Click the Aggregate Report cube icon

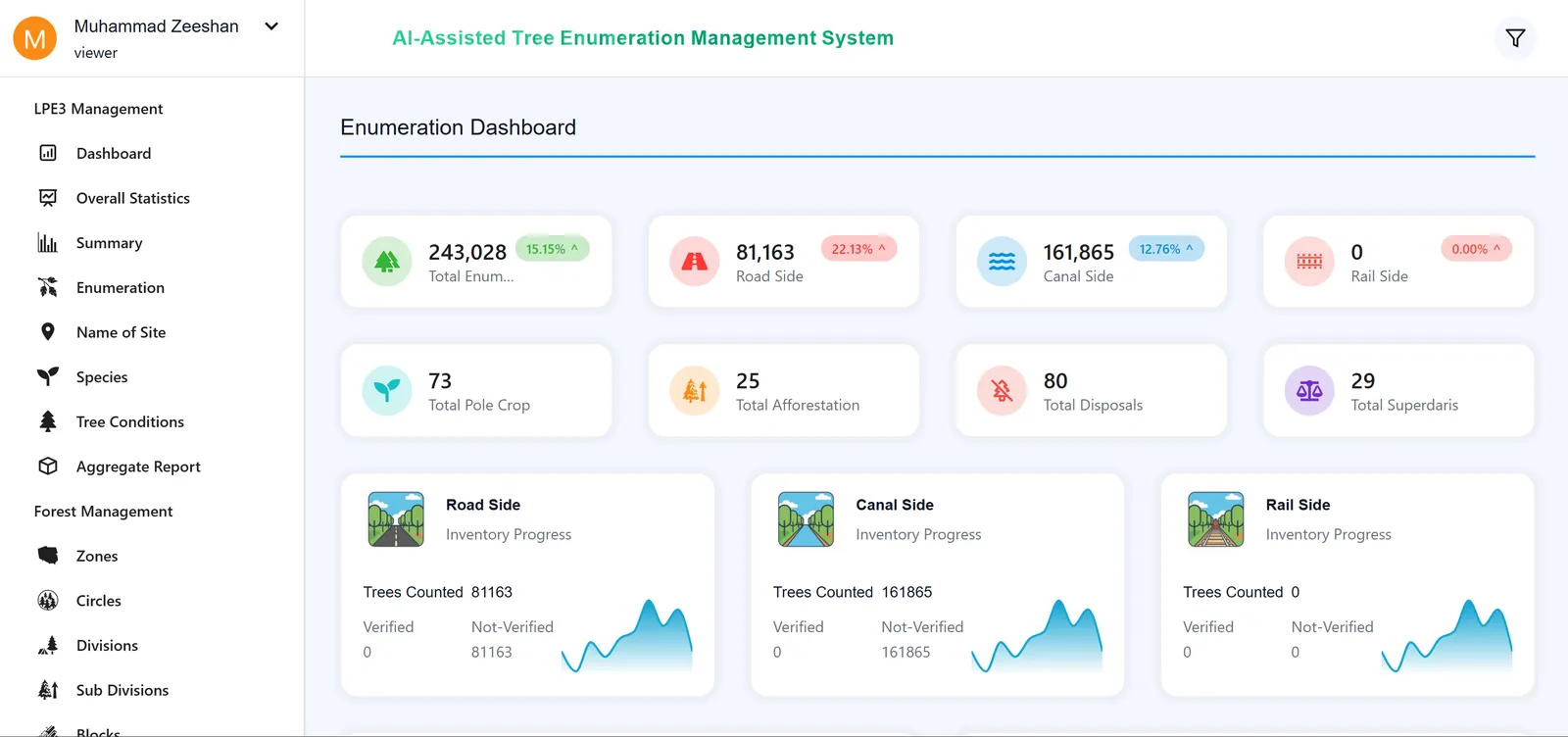point(47,467)
